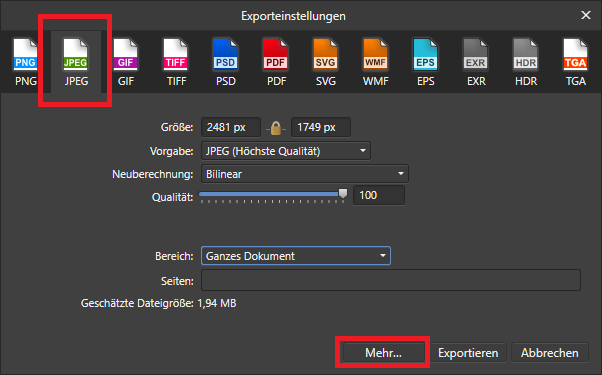Image resolution: width=602 pixels, height=375 pixels.
Task: Click the Mehr... button
Action: pos(383,353)
